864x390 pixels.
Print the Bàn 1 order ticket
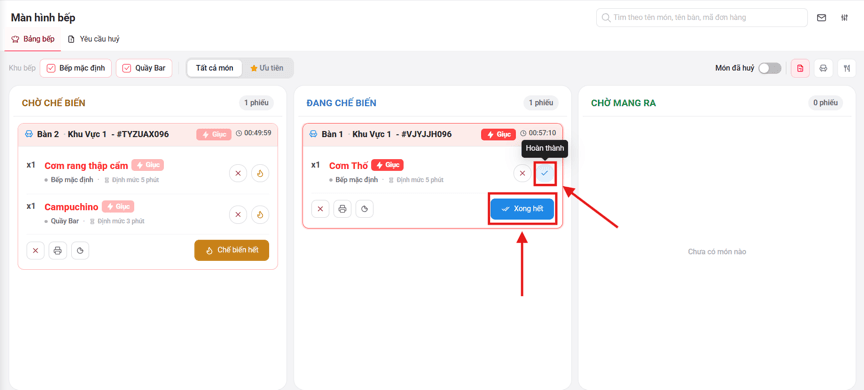[342, 209]
